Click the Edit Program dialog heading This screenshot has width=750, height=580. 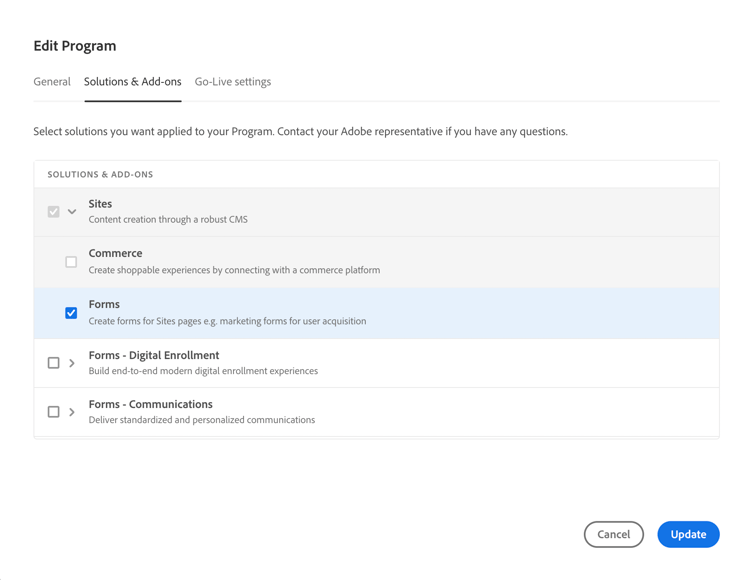pyautogui.click(x=75, y=46)
